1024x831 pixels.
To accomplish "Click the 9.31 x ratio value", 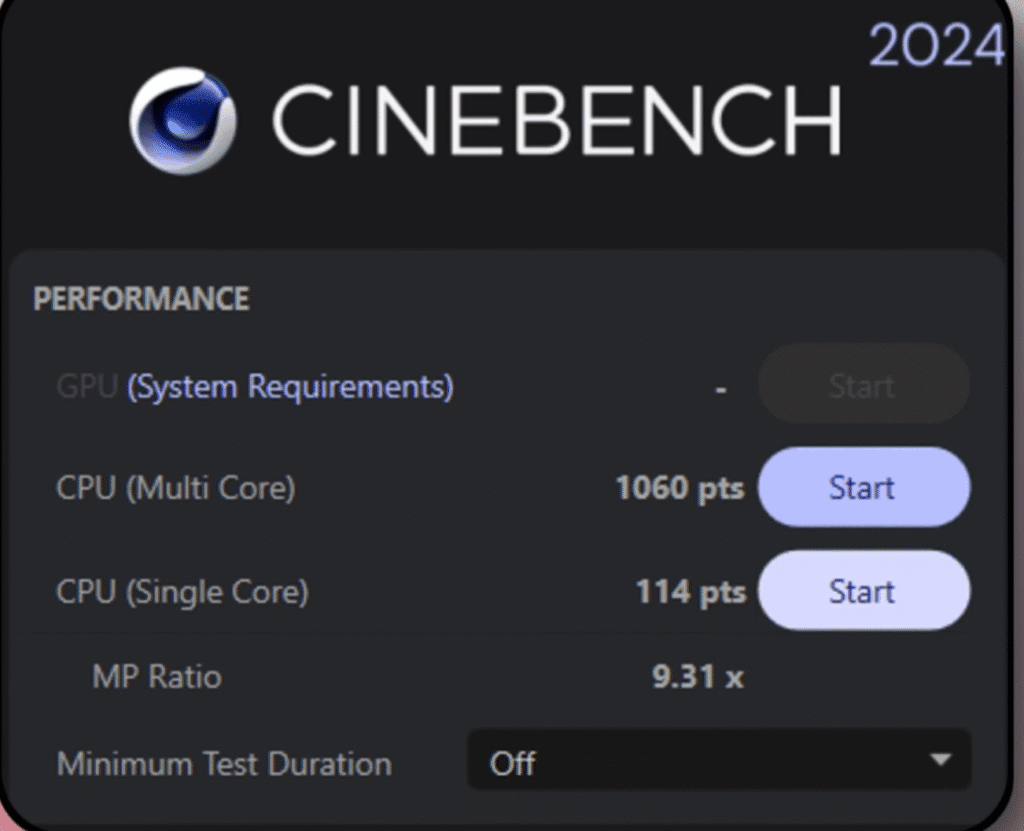I will click(698, 677).
